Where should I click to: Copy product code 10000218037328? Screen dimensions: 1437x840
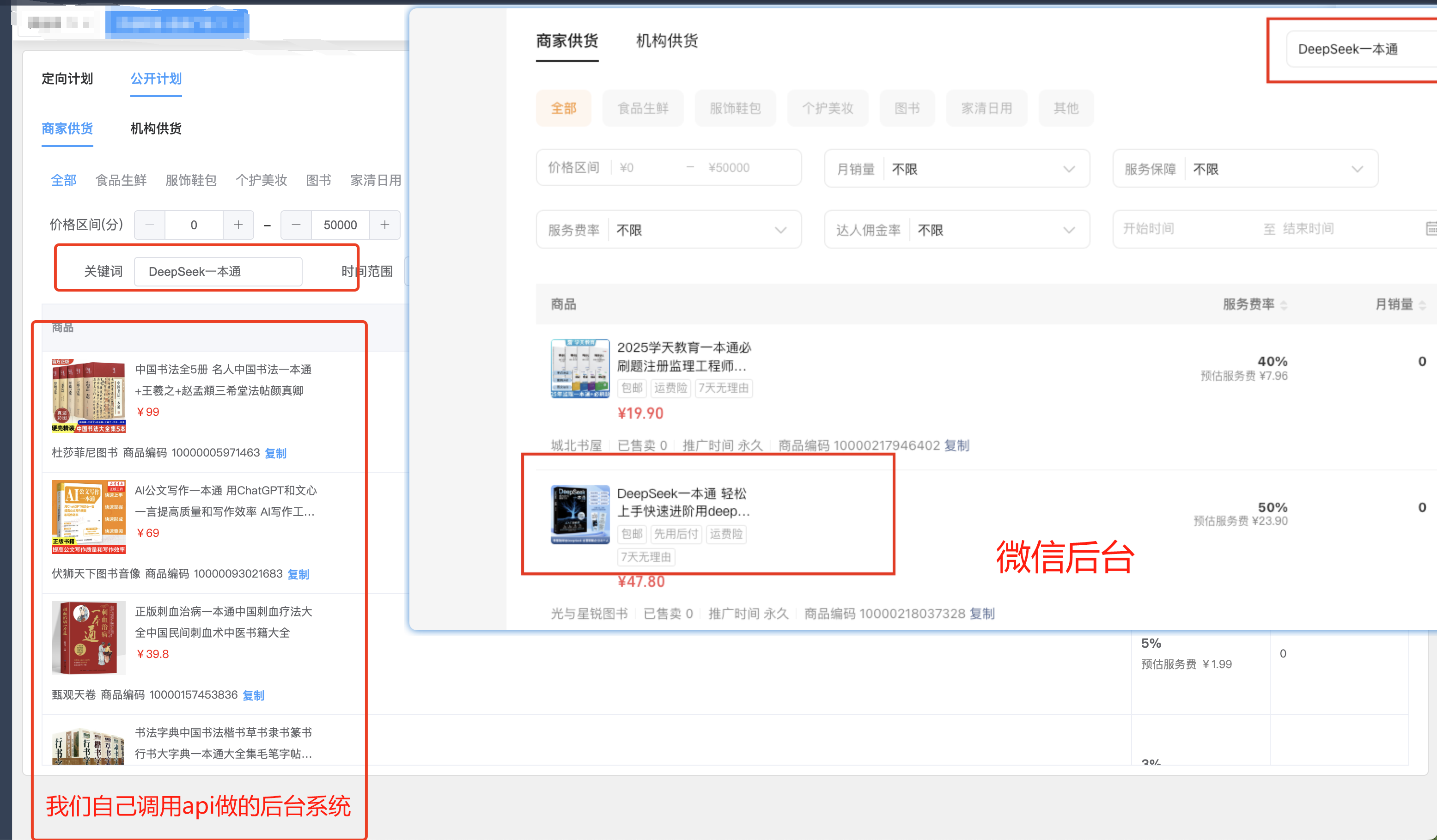[x=982, y=614]
